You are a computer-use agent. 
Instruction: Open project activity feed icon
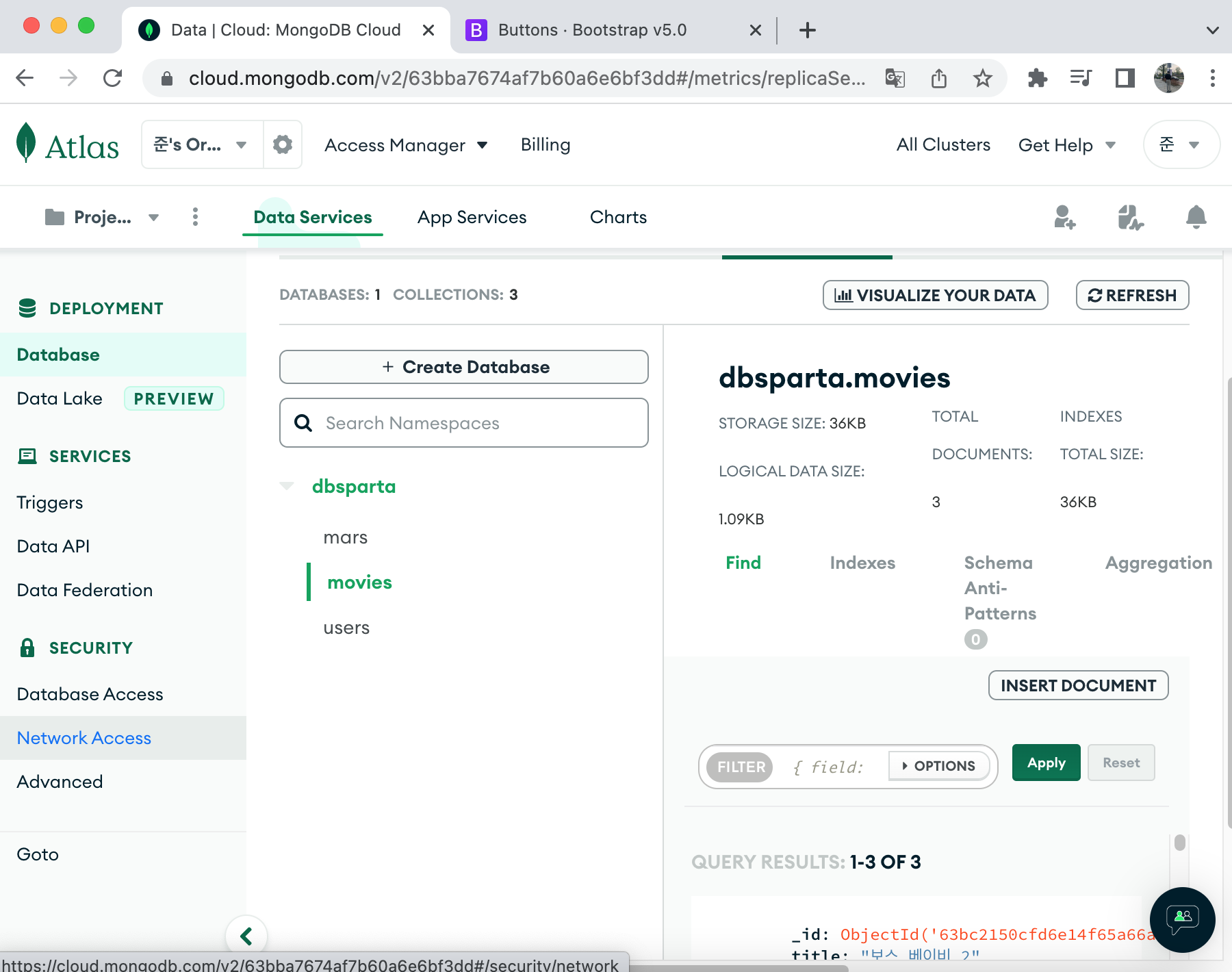click(x=1130, y=217)
